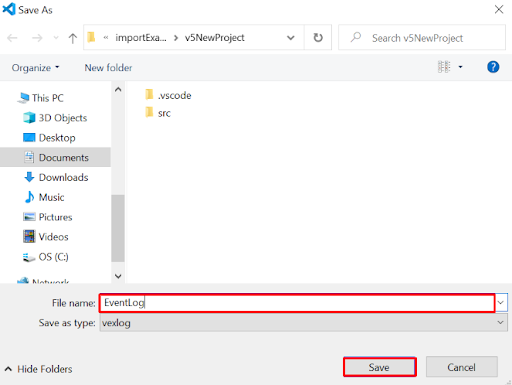Click the .vscode folder icon

click(149, 95)
